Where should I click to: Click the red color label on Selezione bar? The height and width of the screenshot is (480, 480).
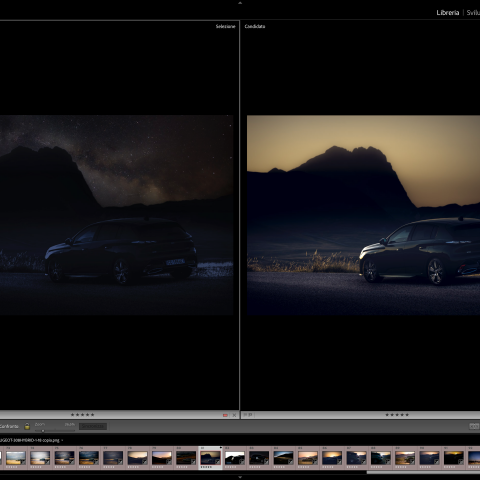225,415
